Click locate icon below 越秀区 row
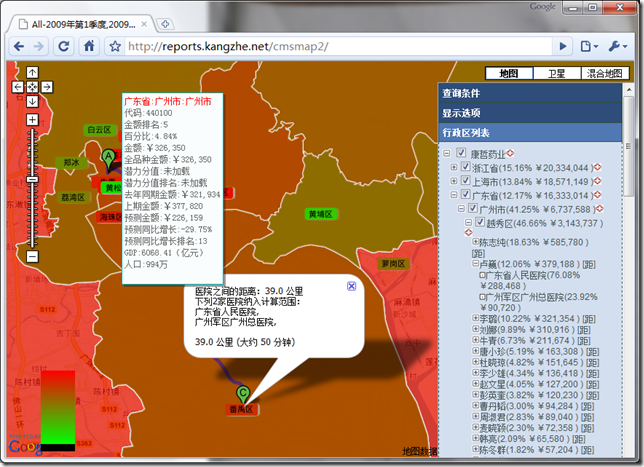The height and width of the screenshot is (467, 644). point(469,232)
